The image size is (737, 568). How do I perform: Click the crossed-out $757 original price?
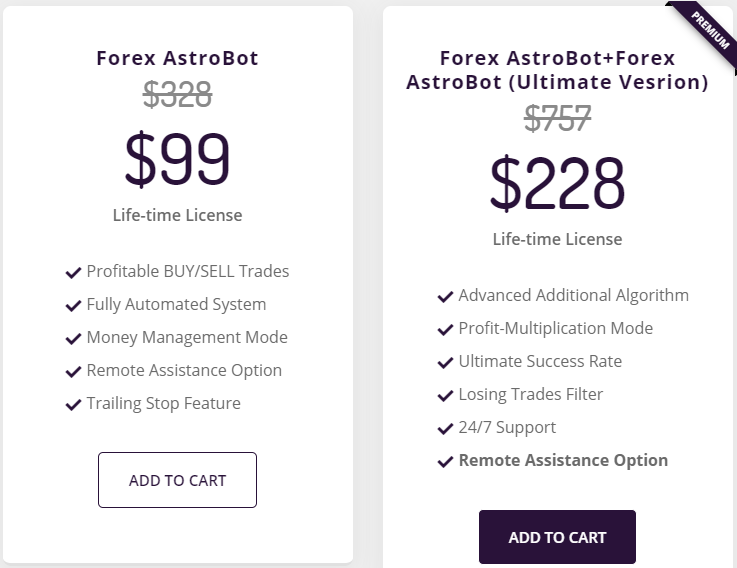coord(557,119)
